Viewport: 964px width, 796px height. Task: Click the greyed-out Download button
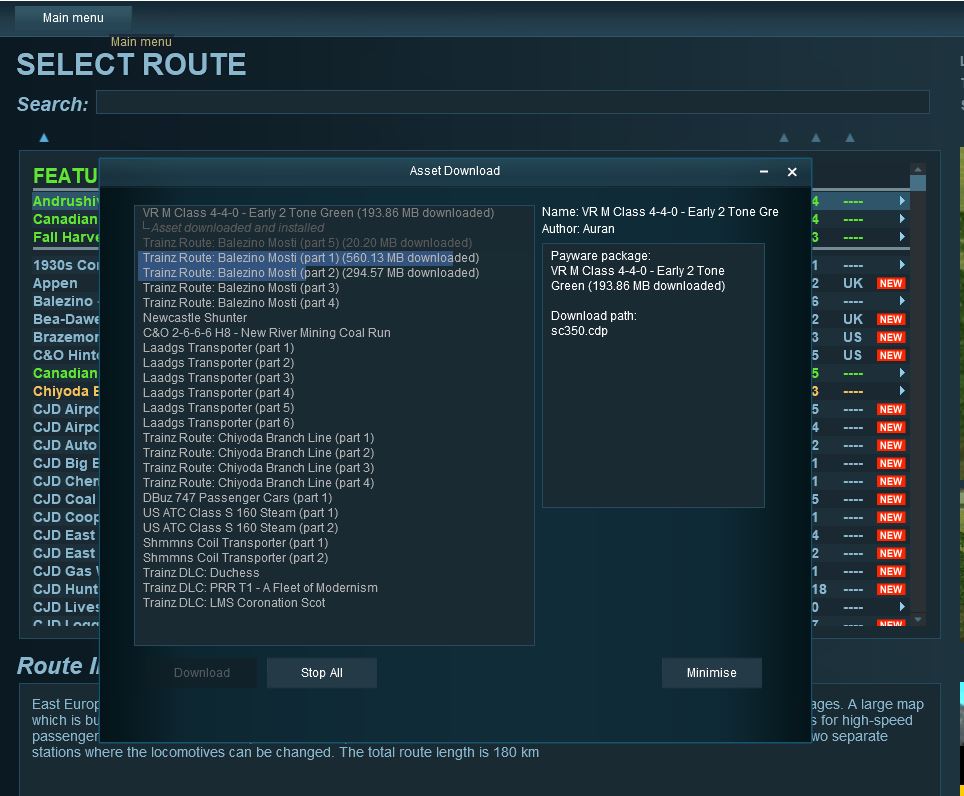(x=202, y=672)
